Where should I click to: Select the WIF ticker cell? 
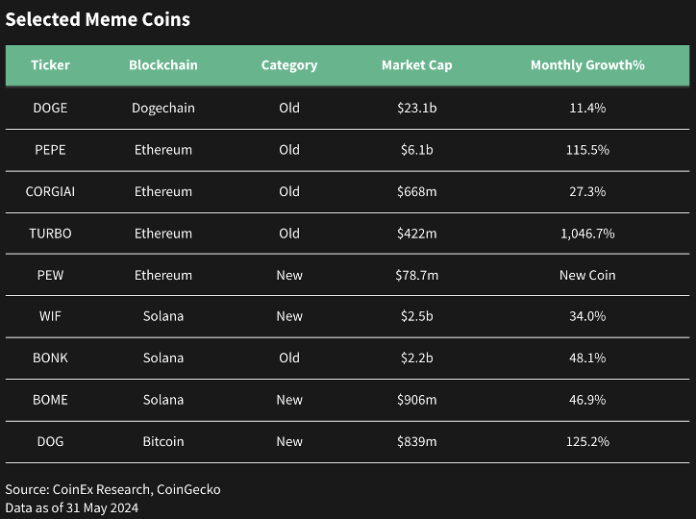[x=50, y=316]
